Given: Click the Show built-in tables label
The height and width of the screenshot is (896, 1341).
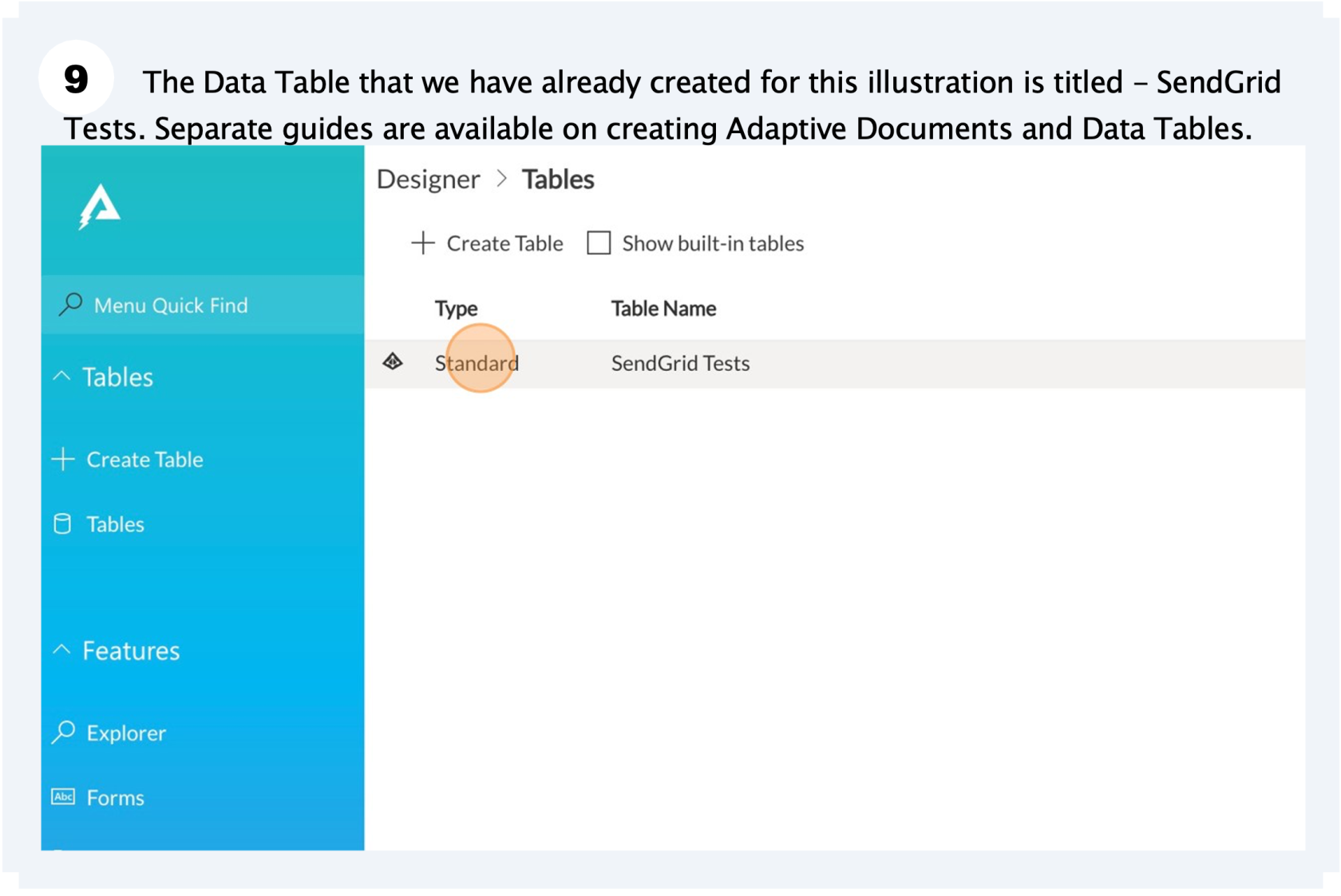Looking at the screenshot, I should click(713, 243).
